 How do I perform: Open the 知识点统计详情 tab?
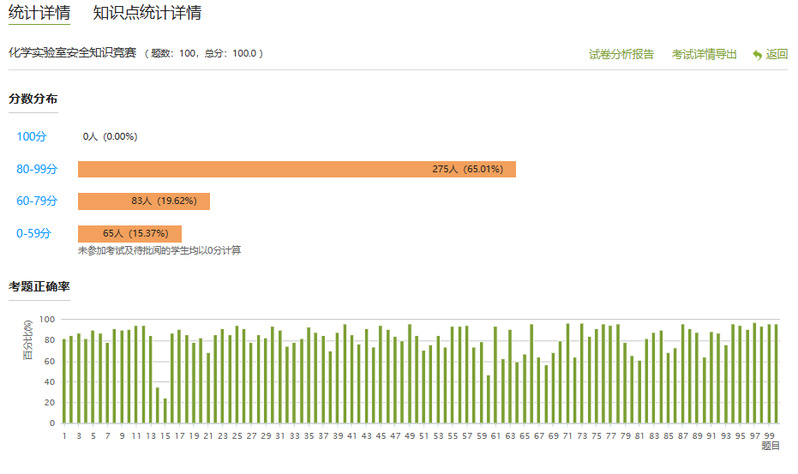click(147, 13)
